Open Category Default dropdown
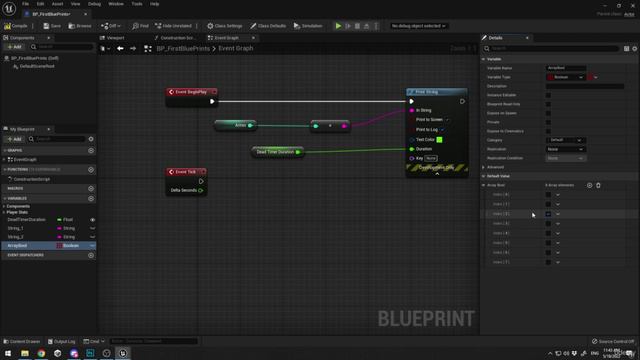This screenshot has height=360, width=640. (x=566, y=140)
